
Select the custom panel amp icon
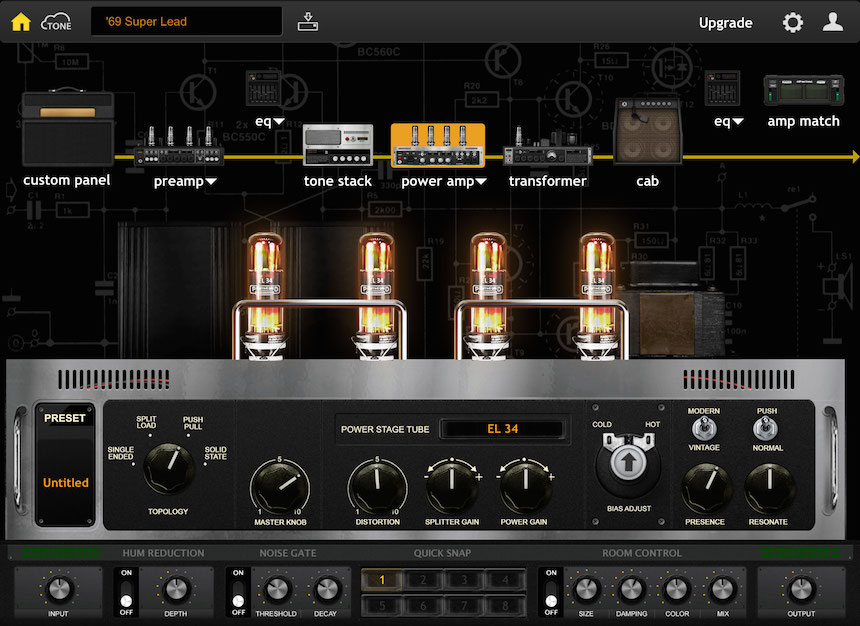tap(68, 127)
